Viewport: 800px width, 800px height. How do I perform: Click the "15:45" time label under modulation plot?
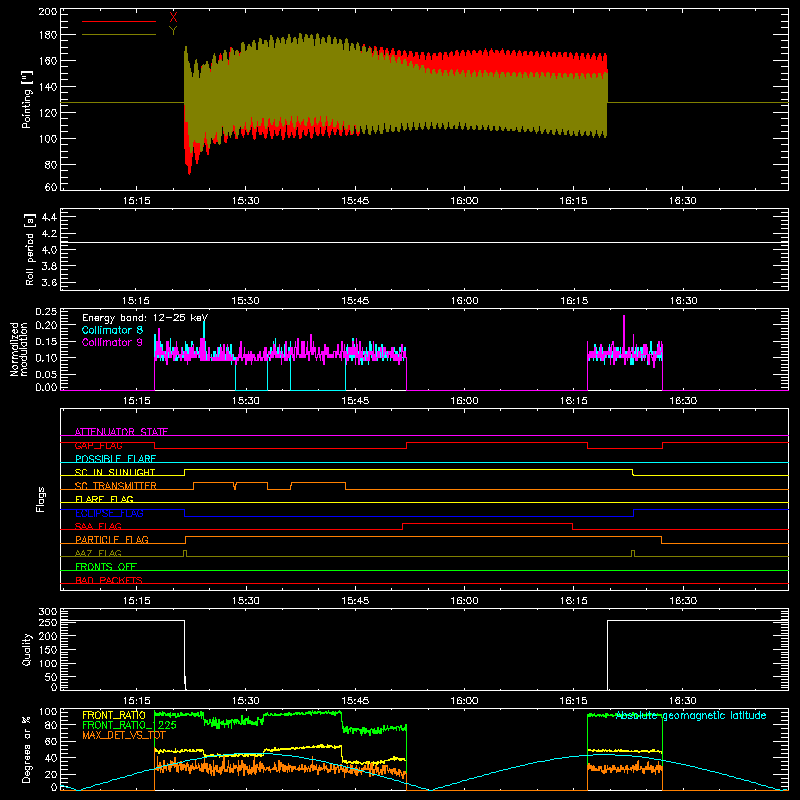[x=355, y=401]
